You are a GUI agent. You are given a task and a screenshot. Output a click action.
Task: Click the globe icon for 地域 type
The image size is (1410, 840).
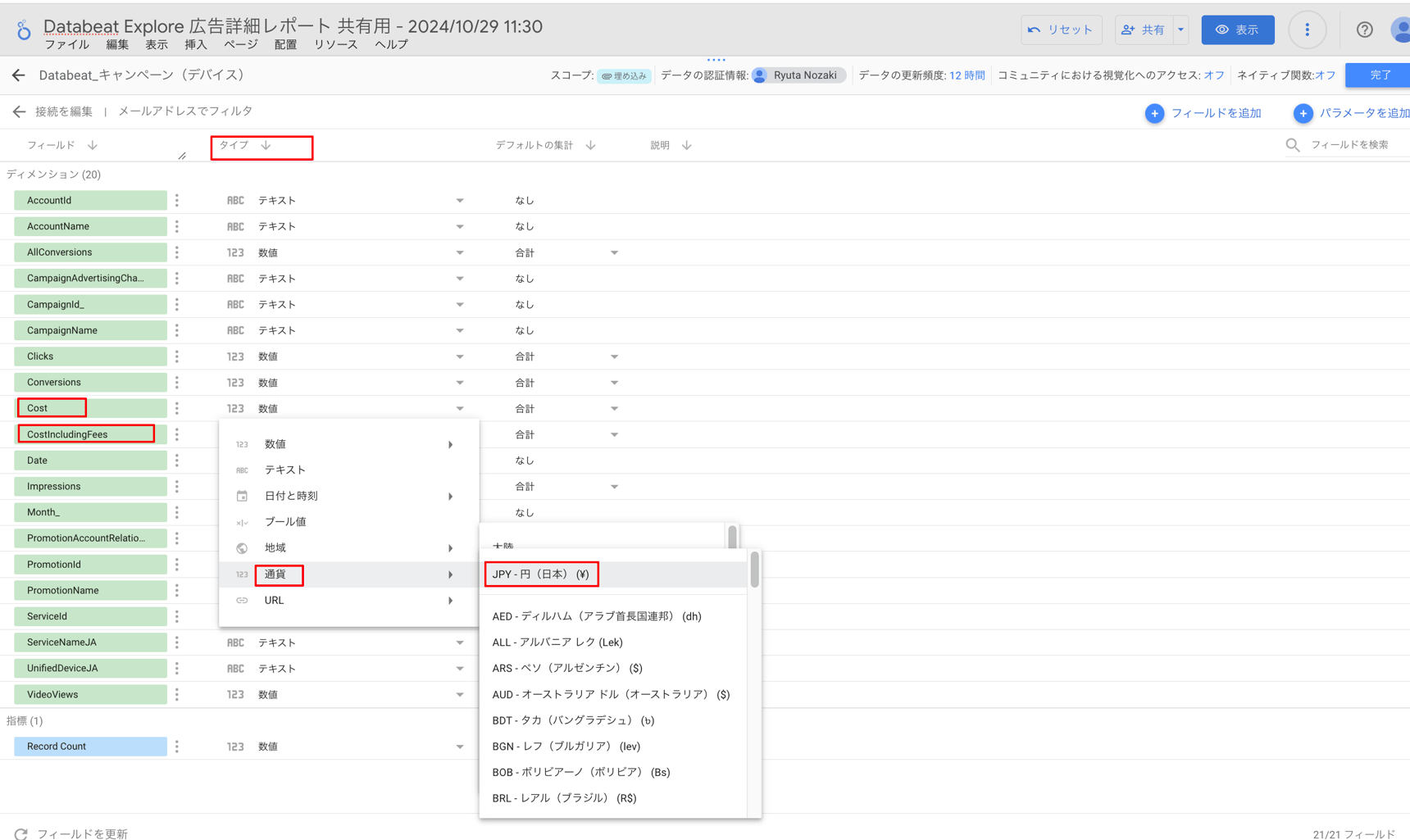click(242, 547)
